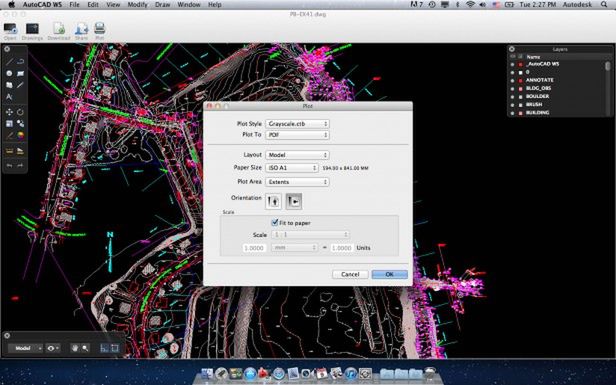Toggle visibility of the ANNOTATE layer
Screen dimensions: 616x385
512,80
